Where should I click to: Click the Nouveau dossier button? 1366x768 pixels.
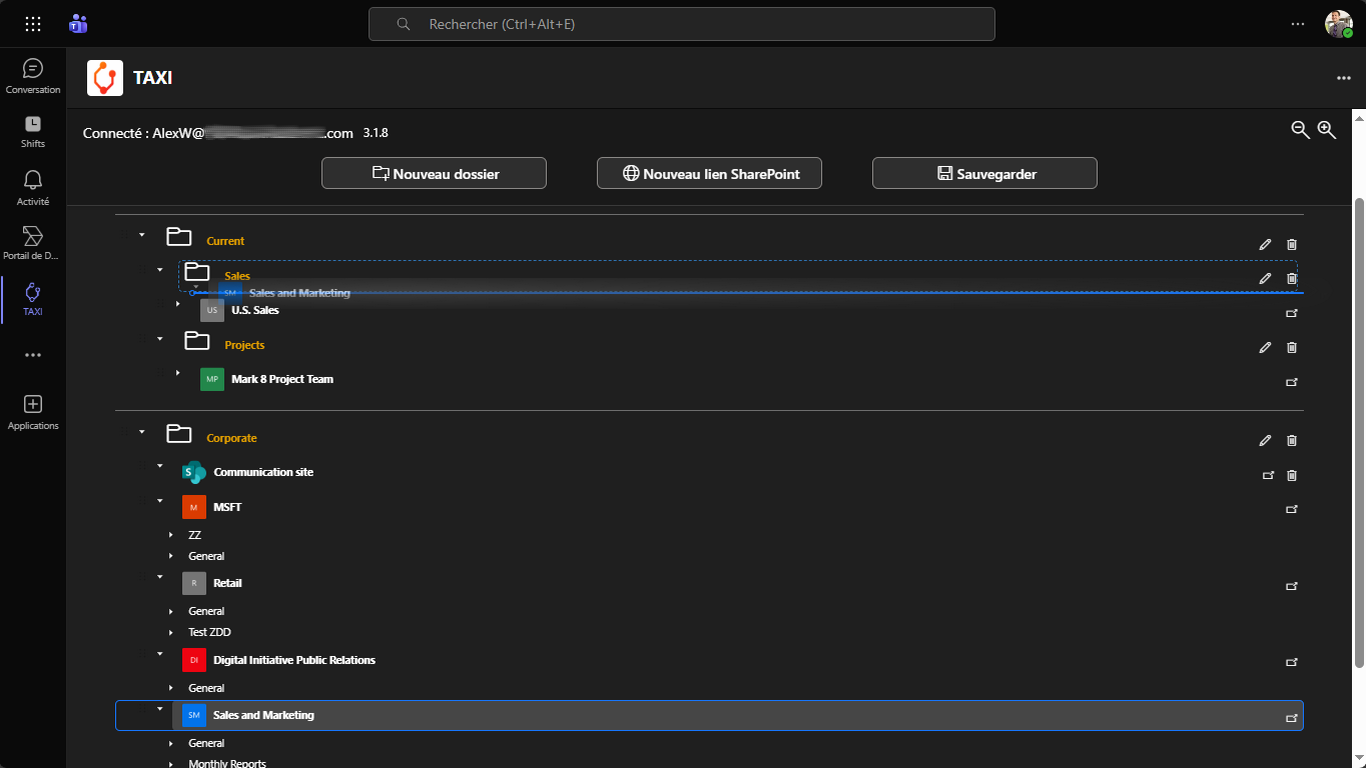434,174
